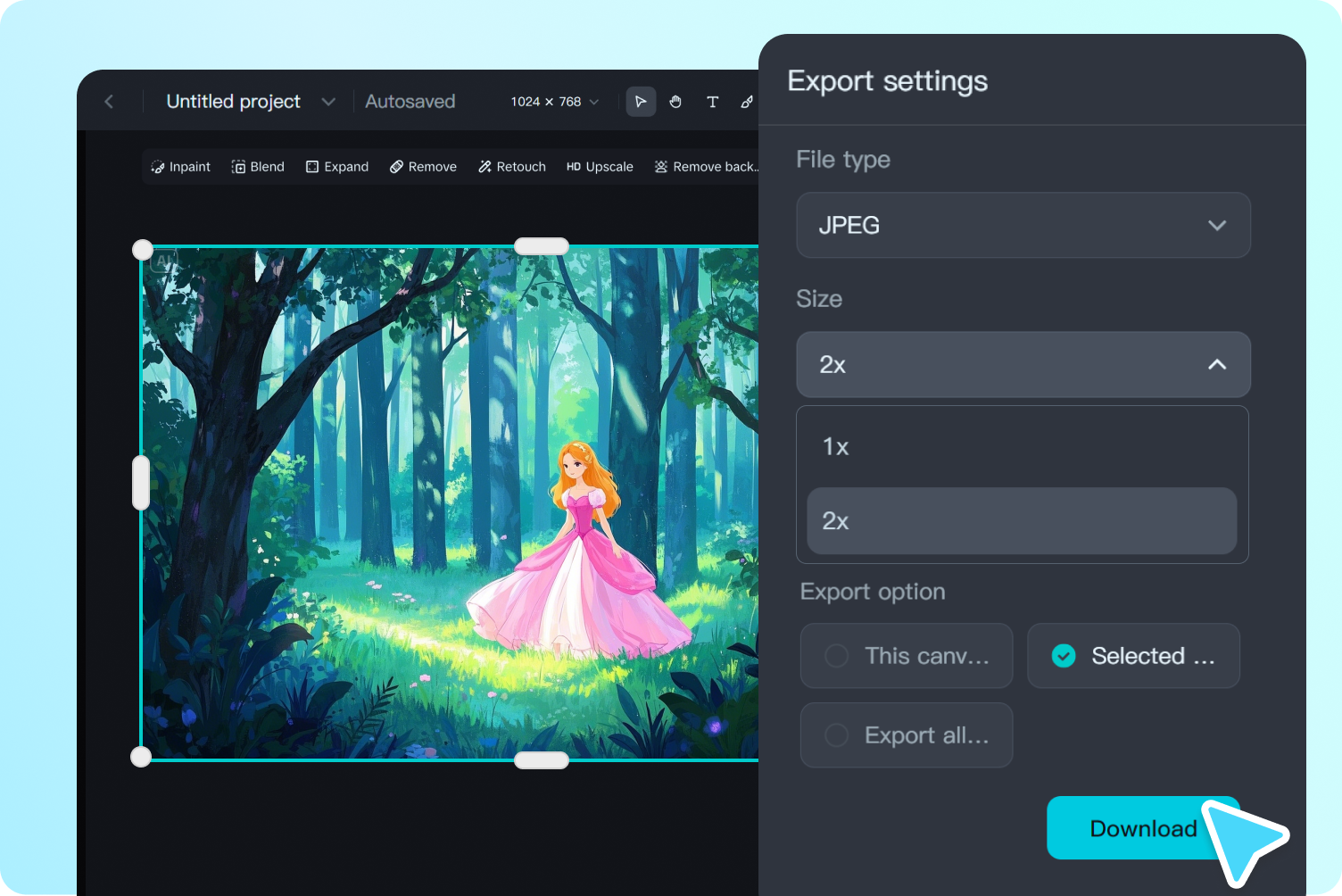
Task: Open the Inpaint tool
Action: tap(180, 167)
